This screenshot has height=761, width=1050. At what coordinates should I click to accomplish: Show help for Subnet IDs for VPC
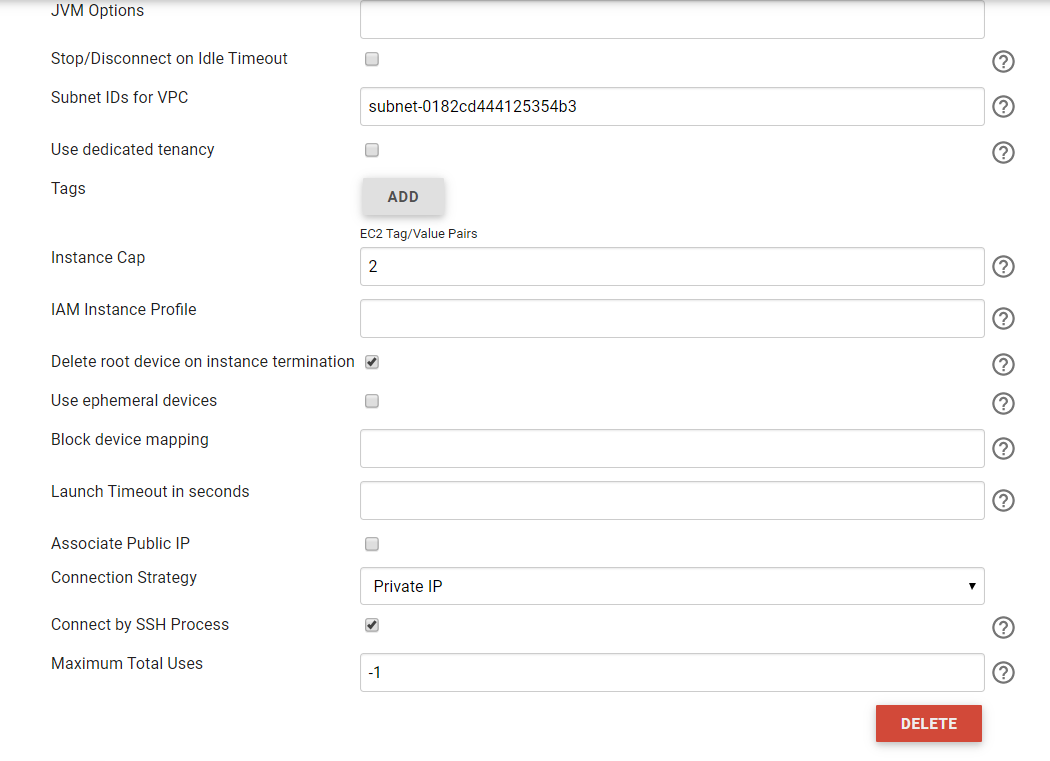[x=1003, y=107]
